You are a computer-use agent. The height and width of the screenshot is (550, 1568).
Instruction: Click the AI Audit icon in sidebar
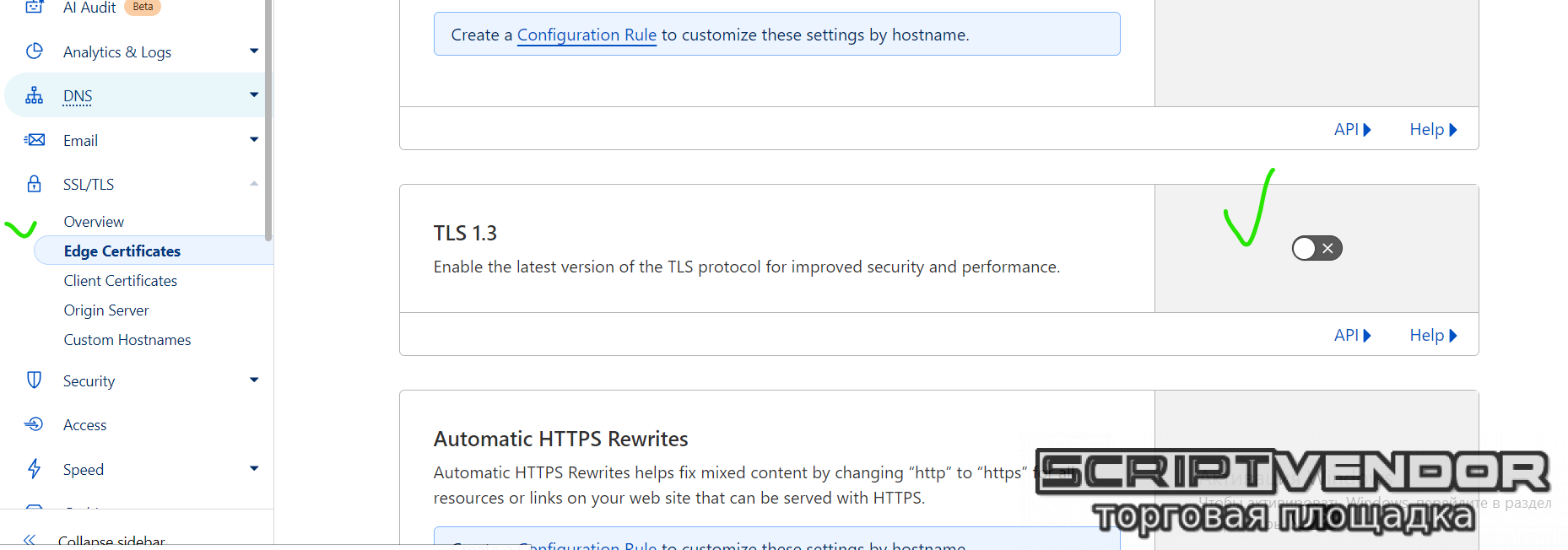point(35,7)
